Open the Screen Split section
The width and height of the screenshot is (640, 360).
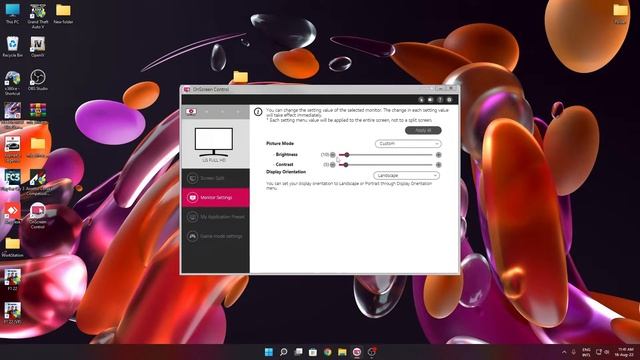(x=216, y=178)
